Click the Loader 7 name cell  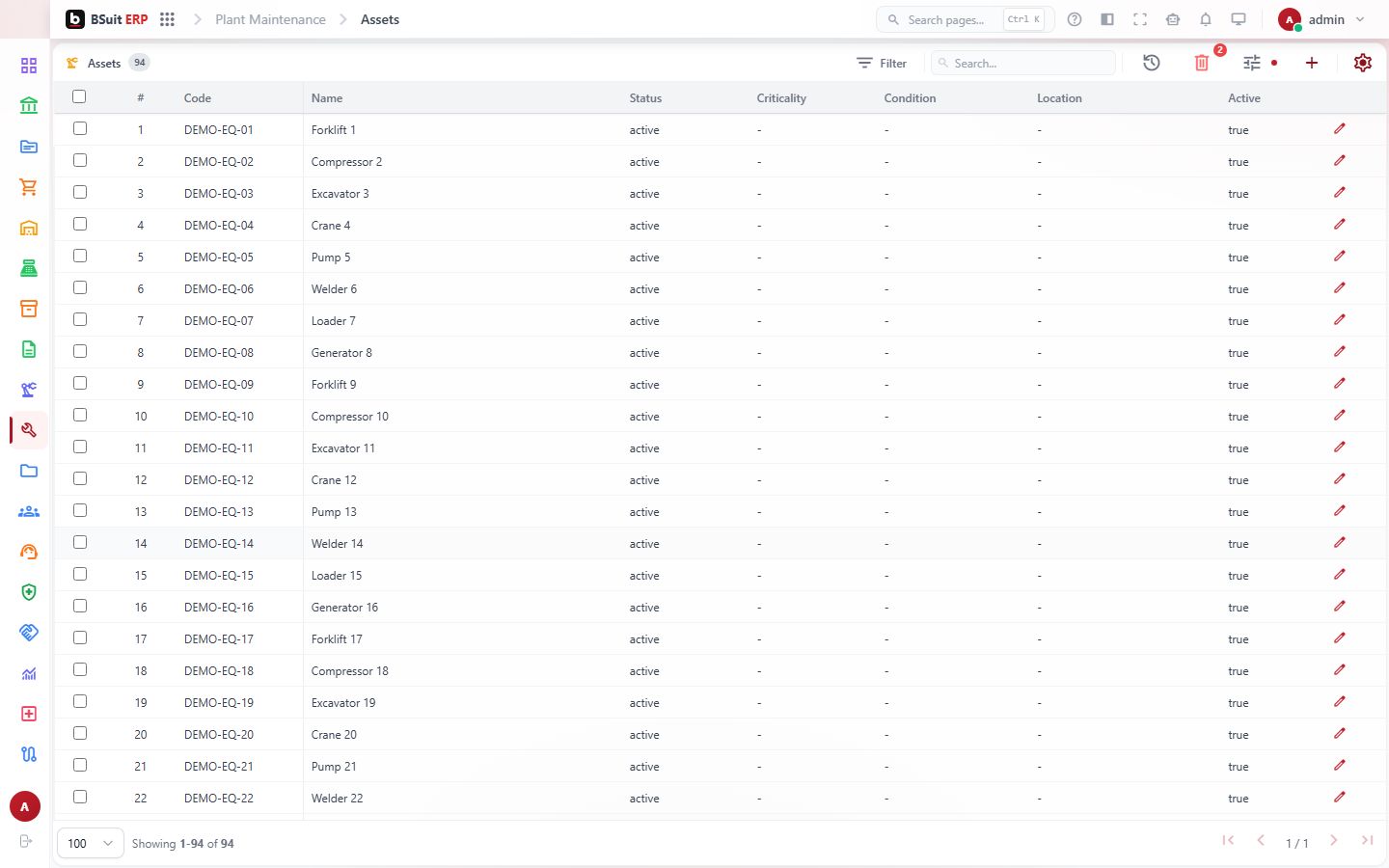point(334,321)
